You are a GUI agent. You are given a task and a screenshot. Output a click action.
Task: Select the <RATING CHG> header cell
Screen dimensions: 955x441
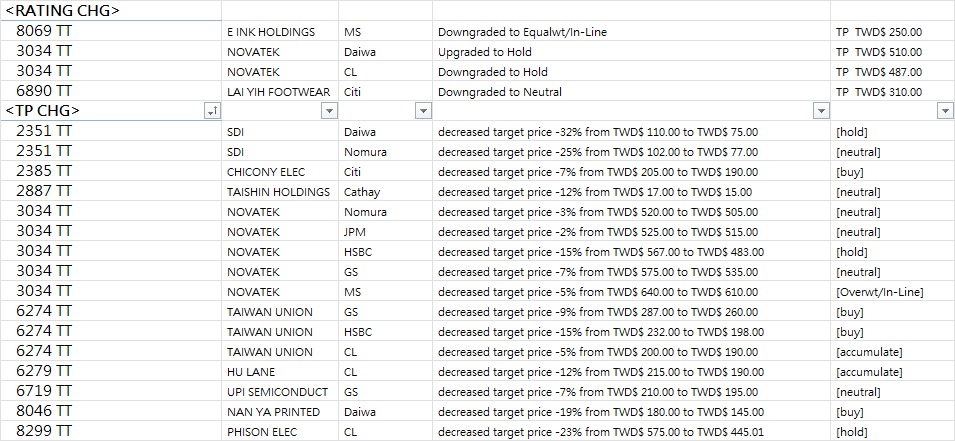pos(111,10)
